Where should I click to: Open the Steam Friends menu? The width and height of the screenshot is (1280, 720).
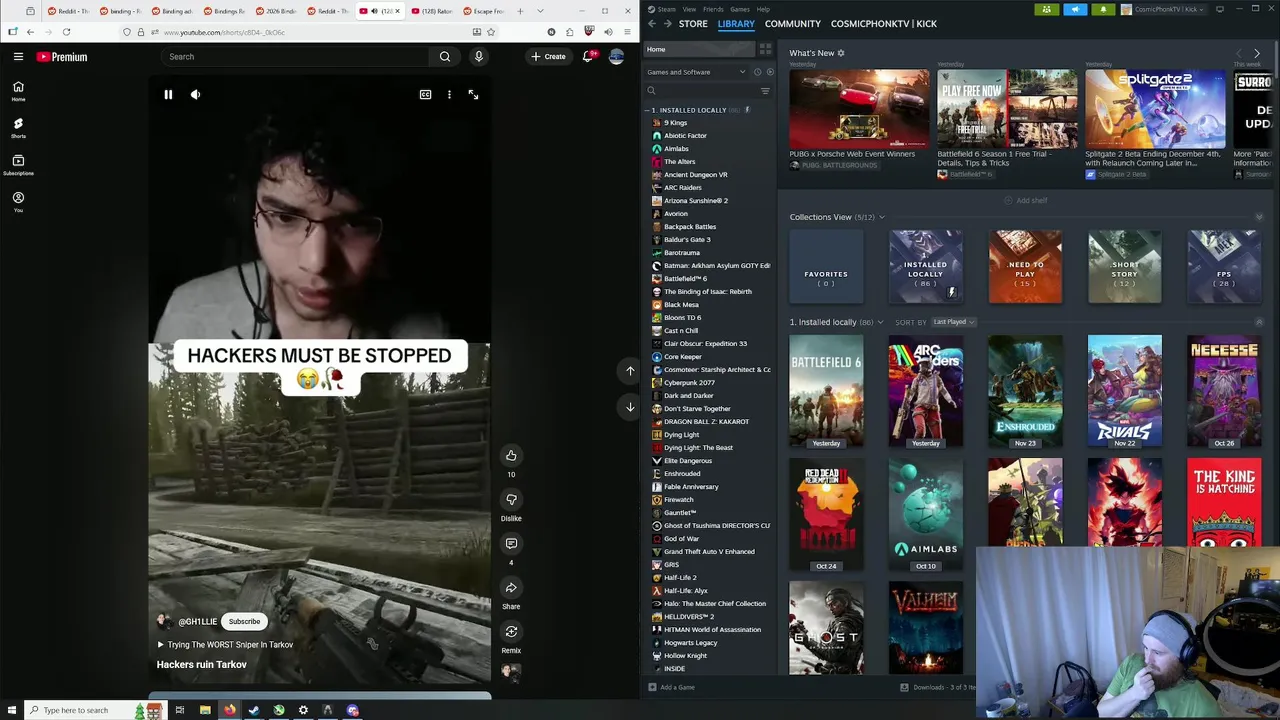(714, 9)
